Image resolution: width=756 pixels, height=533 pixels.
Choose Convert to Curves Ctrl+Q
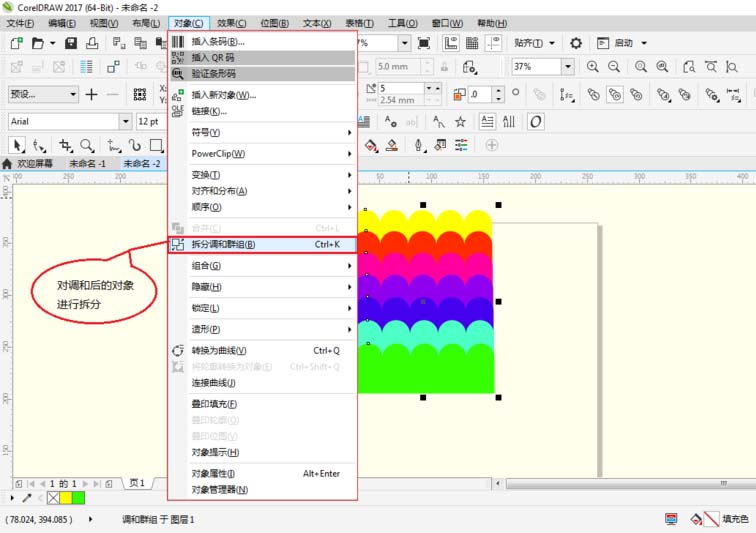coord(263,351)
